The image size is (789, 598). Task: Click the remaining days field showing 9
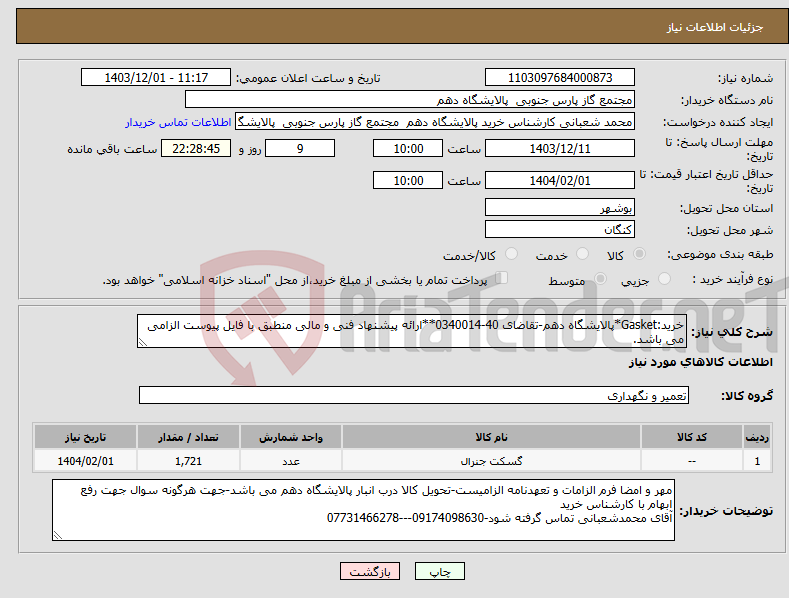coord(300,148)
